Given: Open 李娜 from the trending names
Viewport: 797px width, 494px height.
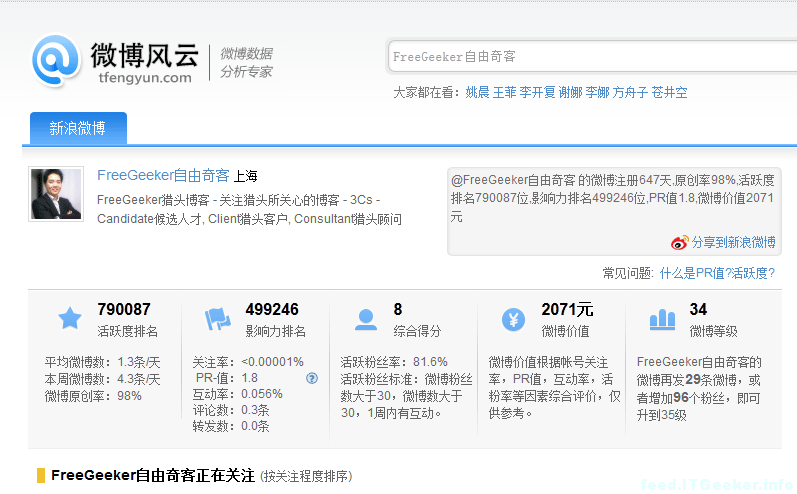Looking at the screenshot, I should pyautogui.click(x=597, y=92).
